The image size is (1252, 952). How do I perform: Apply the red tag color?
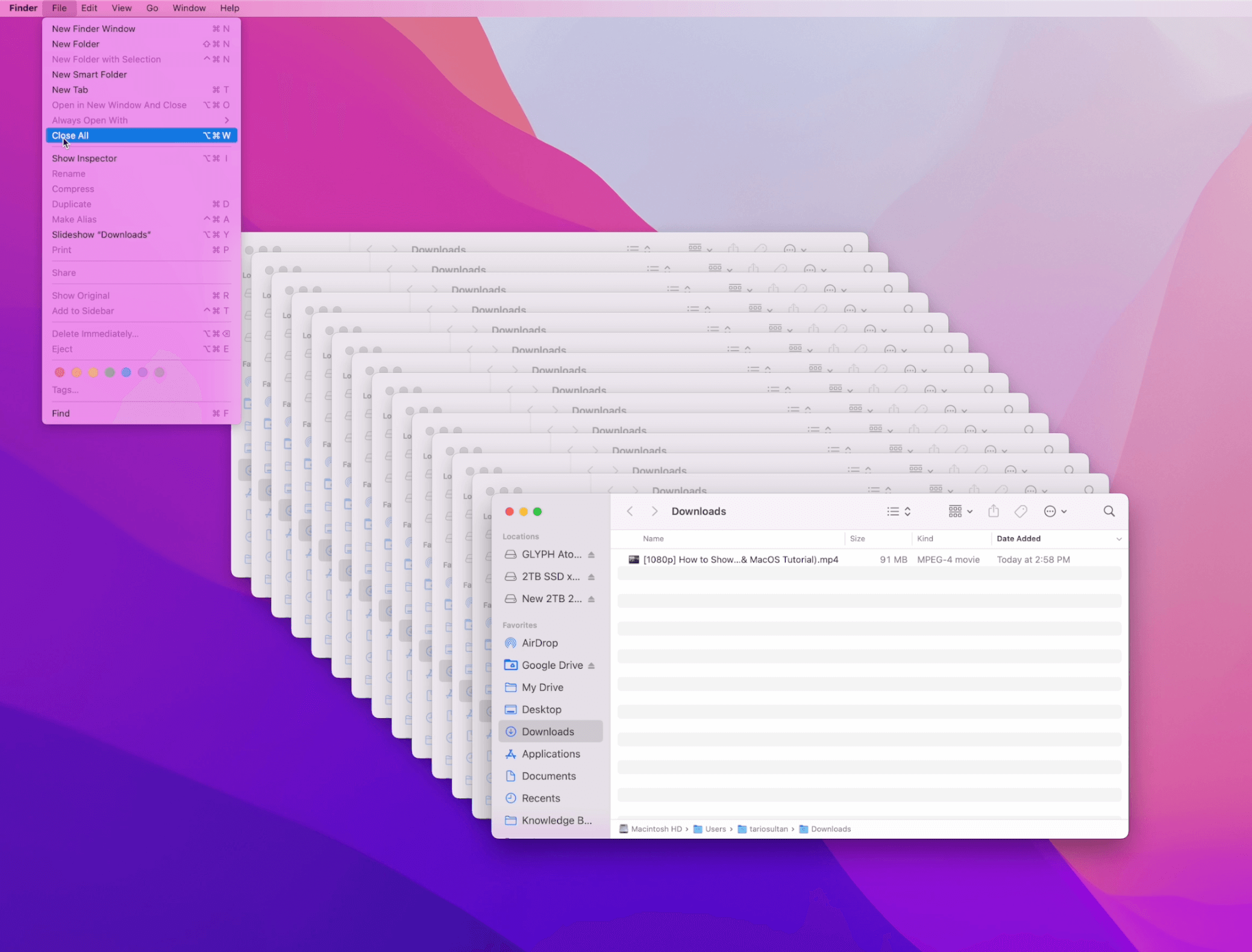60,372
